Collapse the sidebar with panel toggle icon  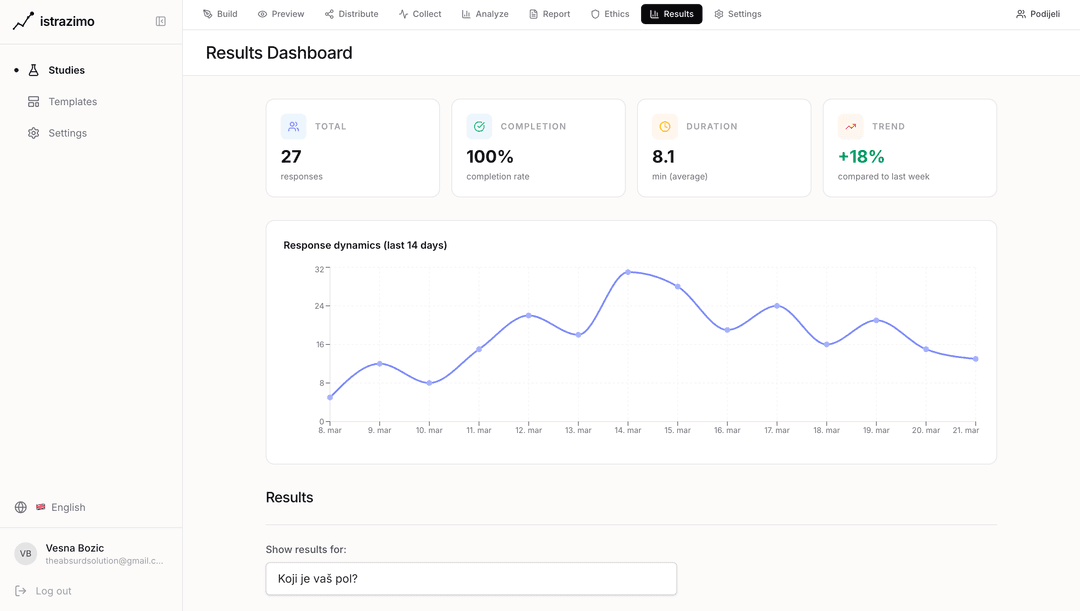point(161,21)
